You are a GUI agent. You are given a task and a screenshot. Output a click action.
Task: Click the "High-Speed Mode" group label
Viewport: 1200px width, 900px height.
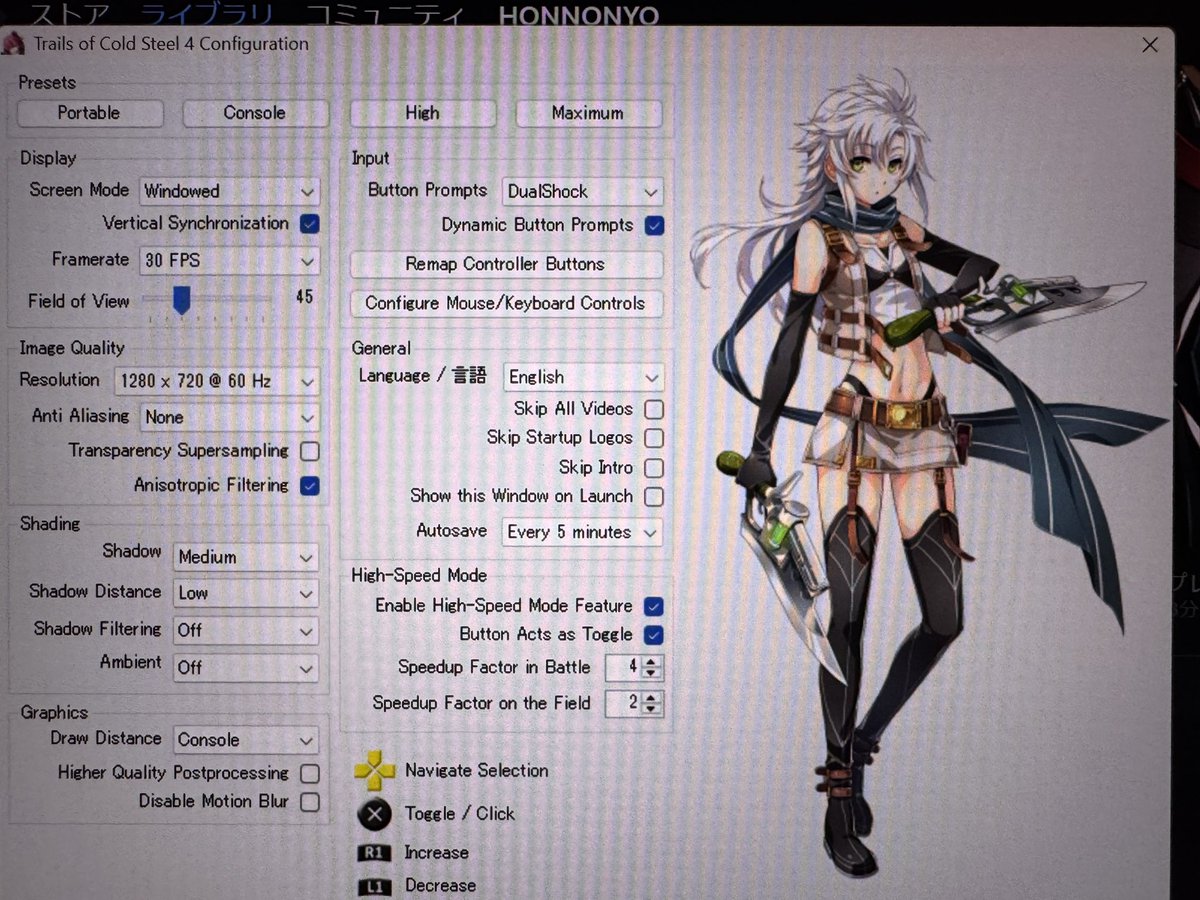click(419, 576)
